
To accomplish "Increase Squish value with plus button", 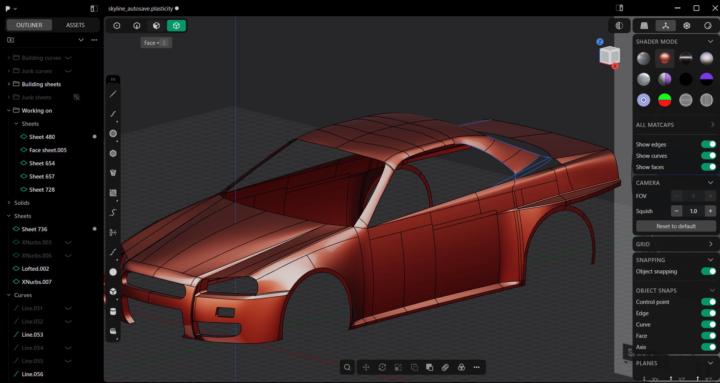I will click(710, 211).
